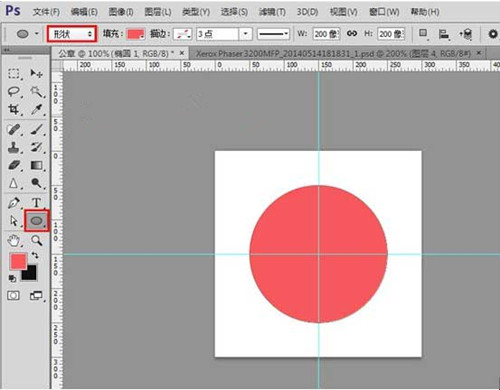Toggle Quick Mask mode
The width and height of the screenshot is (500, 390).
click(13, 295)
